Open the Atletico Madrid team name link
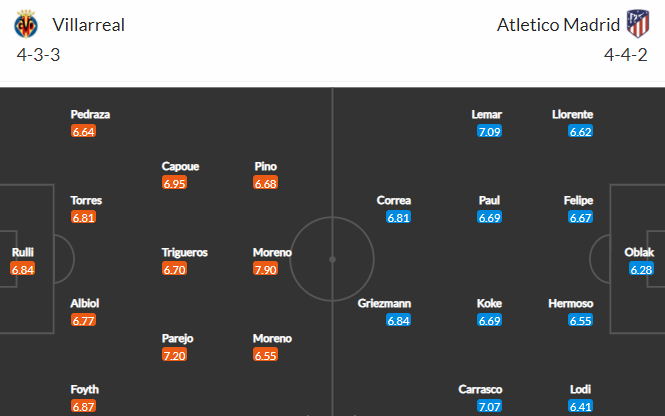Screen dimensions: 665x416 [x=558, y=25]
